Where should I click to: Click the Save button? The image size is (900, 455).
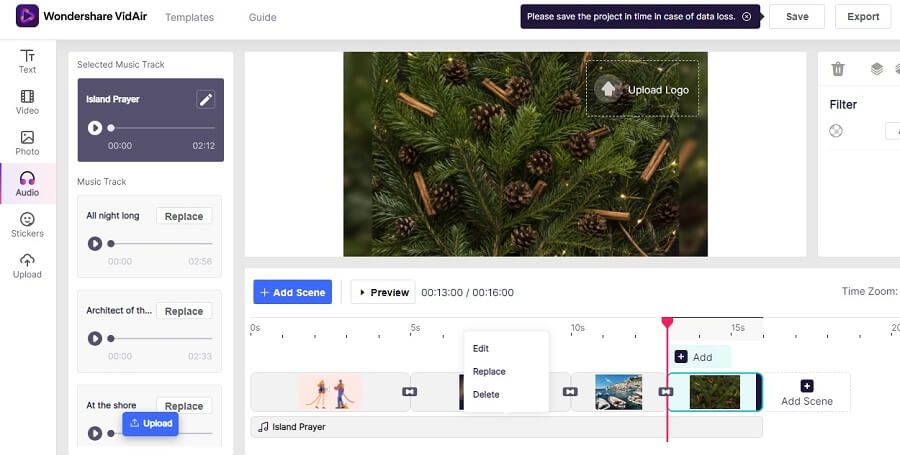(797, 17)
